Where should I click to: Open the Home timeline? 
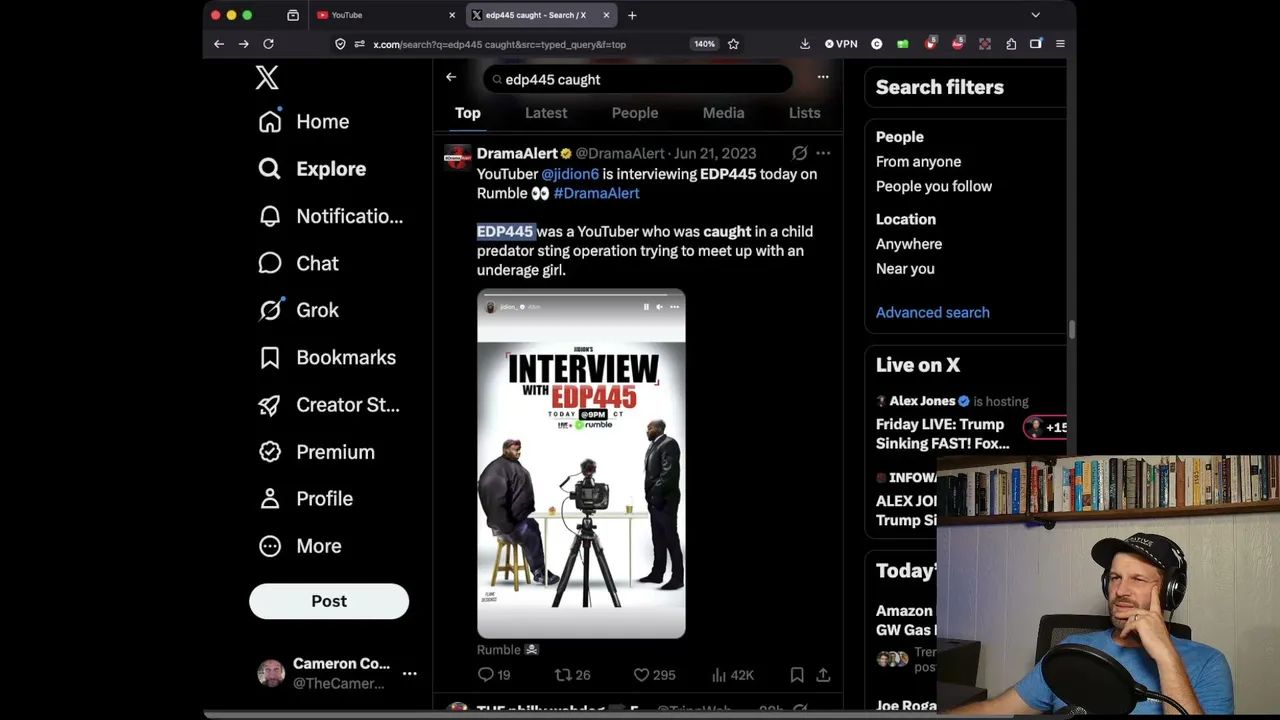pos(304,122)
